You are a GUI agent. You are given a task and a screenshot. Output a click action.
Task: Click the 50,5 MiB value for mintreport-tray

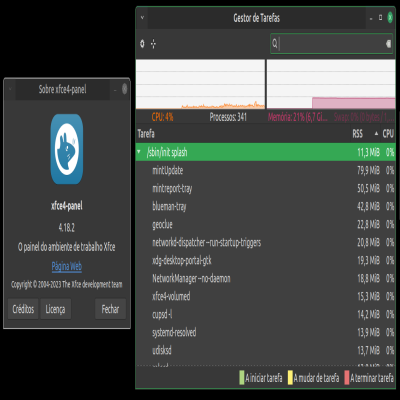click(368, 188)
